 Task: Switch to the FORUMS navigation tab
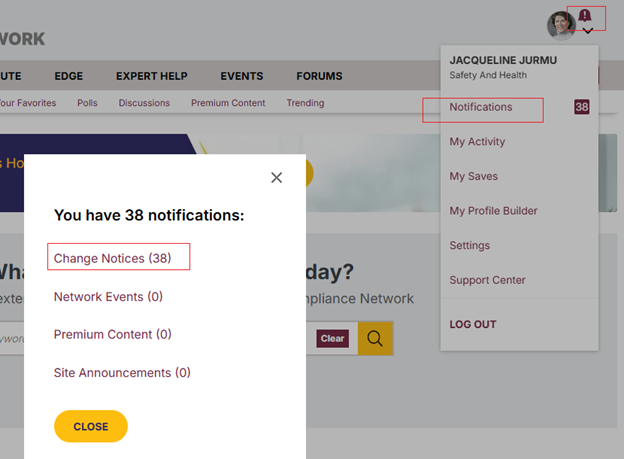319,76
